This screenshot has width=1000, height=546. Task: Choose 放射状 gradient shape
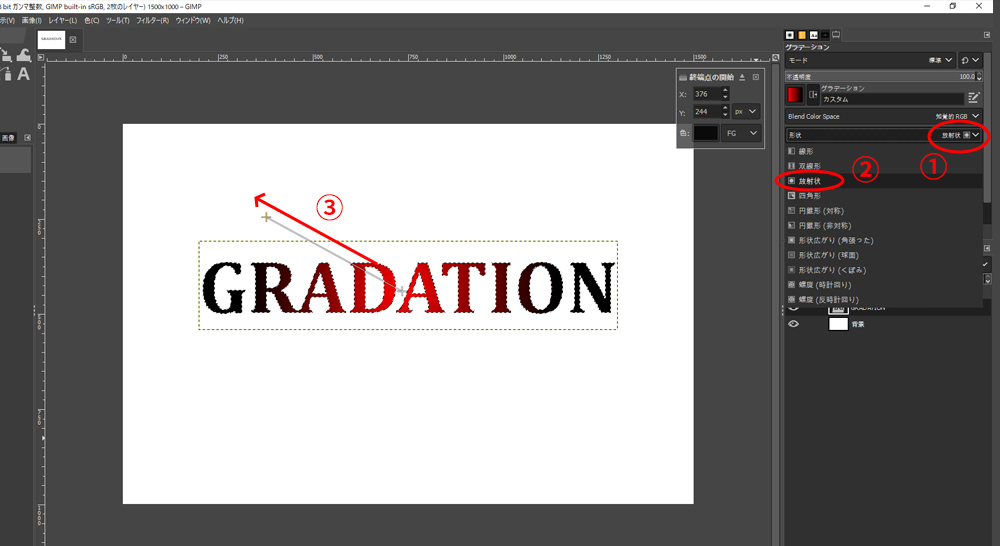click(x=883, y=181)
